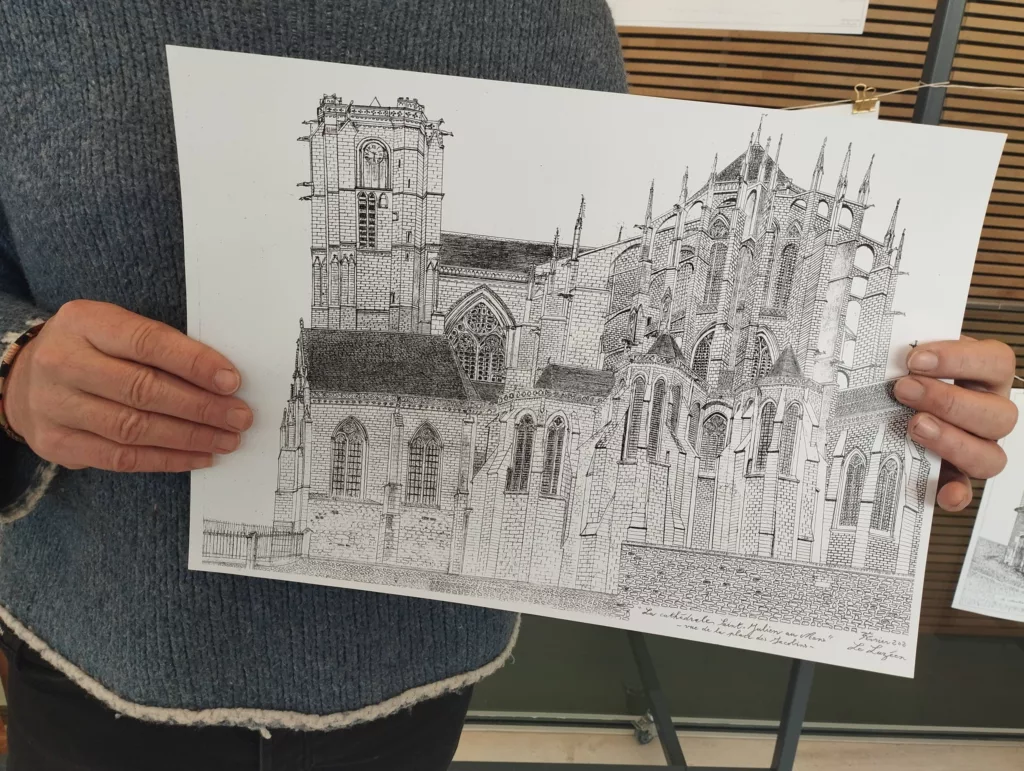Click the sheet of paper hanging at top
The height and width of the screenshot is (771, 1024).
(740, 14)
